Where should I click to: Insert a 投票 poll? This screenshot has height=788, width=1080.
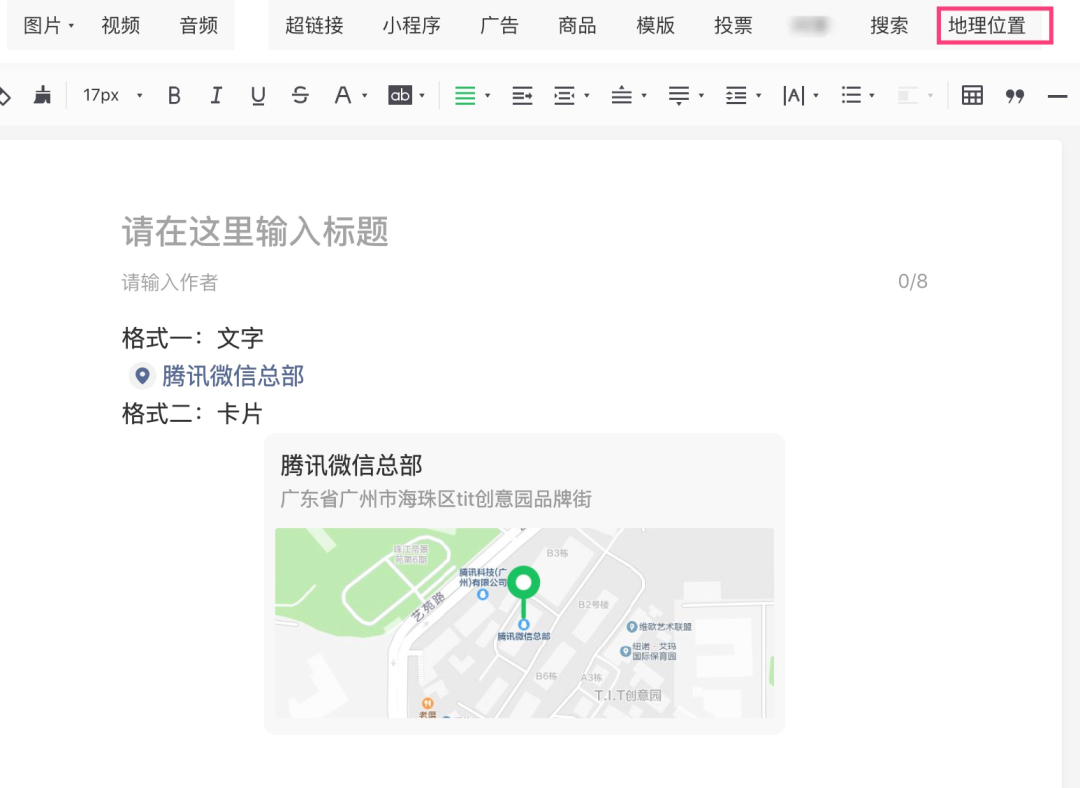tap(734, 25)
